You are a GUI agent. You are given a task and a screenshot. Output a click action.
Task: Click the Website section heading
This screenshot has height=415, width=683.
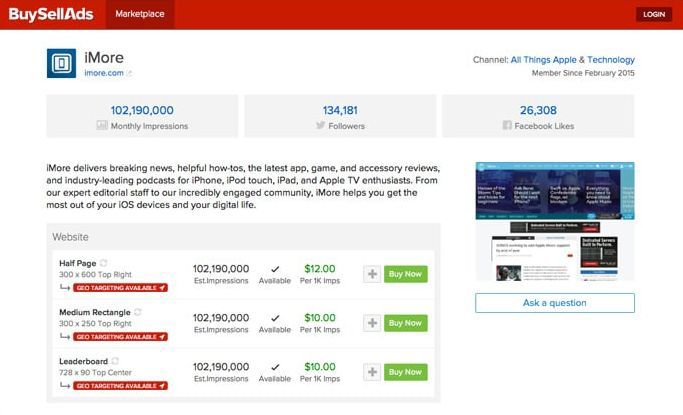pos(70,237)
